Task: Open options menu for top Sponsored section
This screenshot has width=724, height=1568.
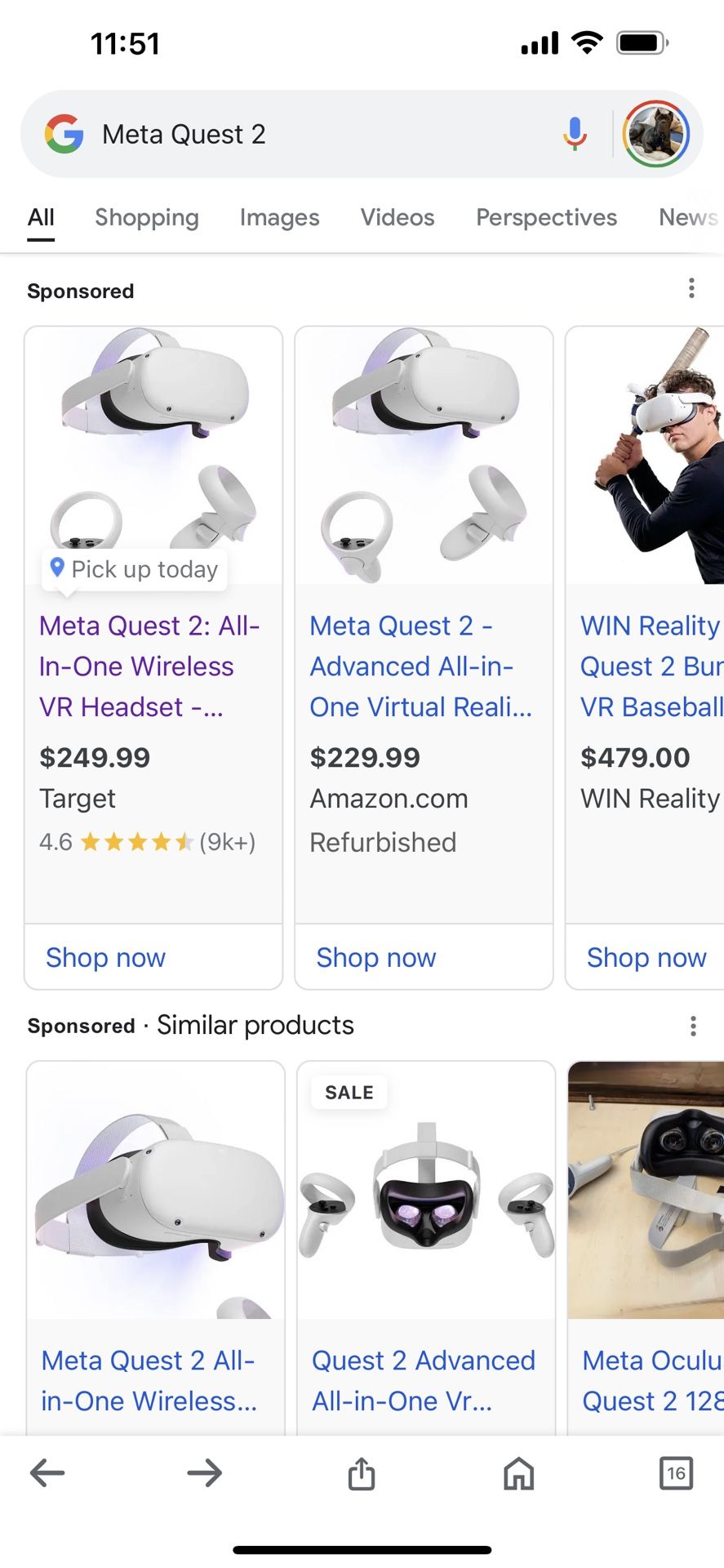Action: (x=691, y=288)
